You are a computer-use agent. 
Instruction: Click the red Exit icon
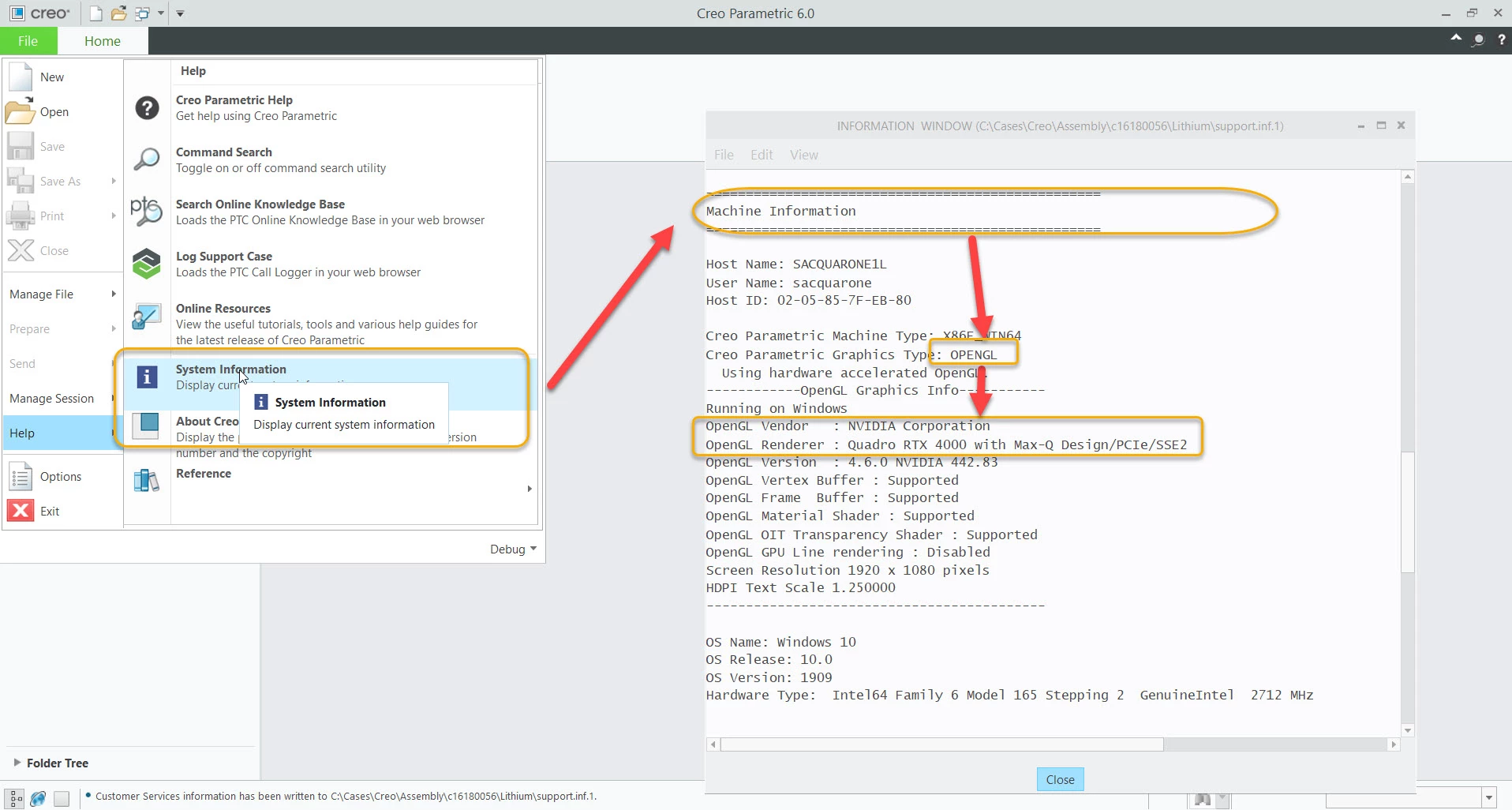21,511
